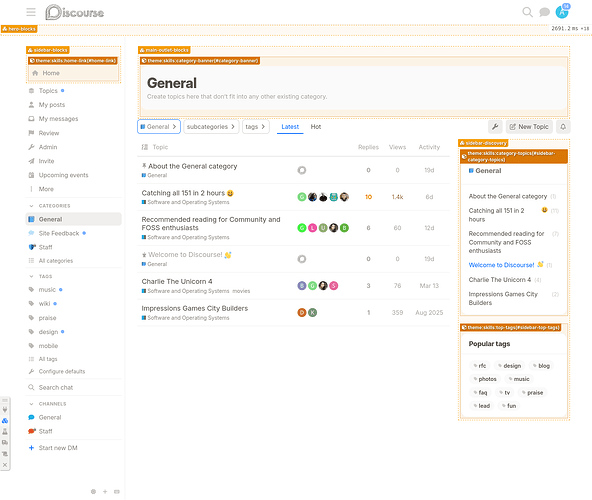Open Welcome to Discourse topic in list

pos(185,255)
